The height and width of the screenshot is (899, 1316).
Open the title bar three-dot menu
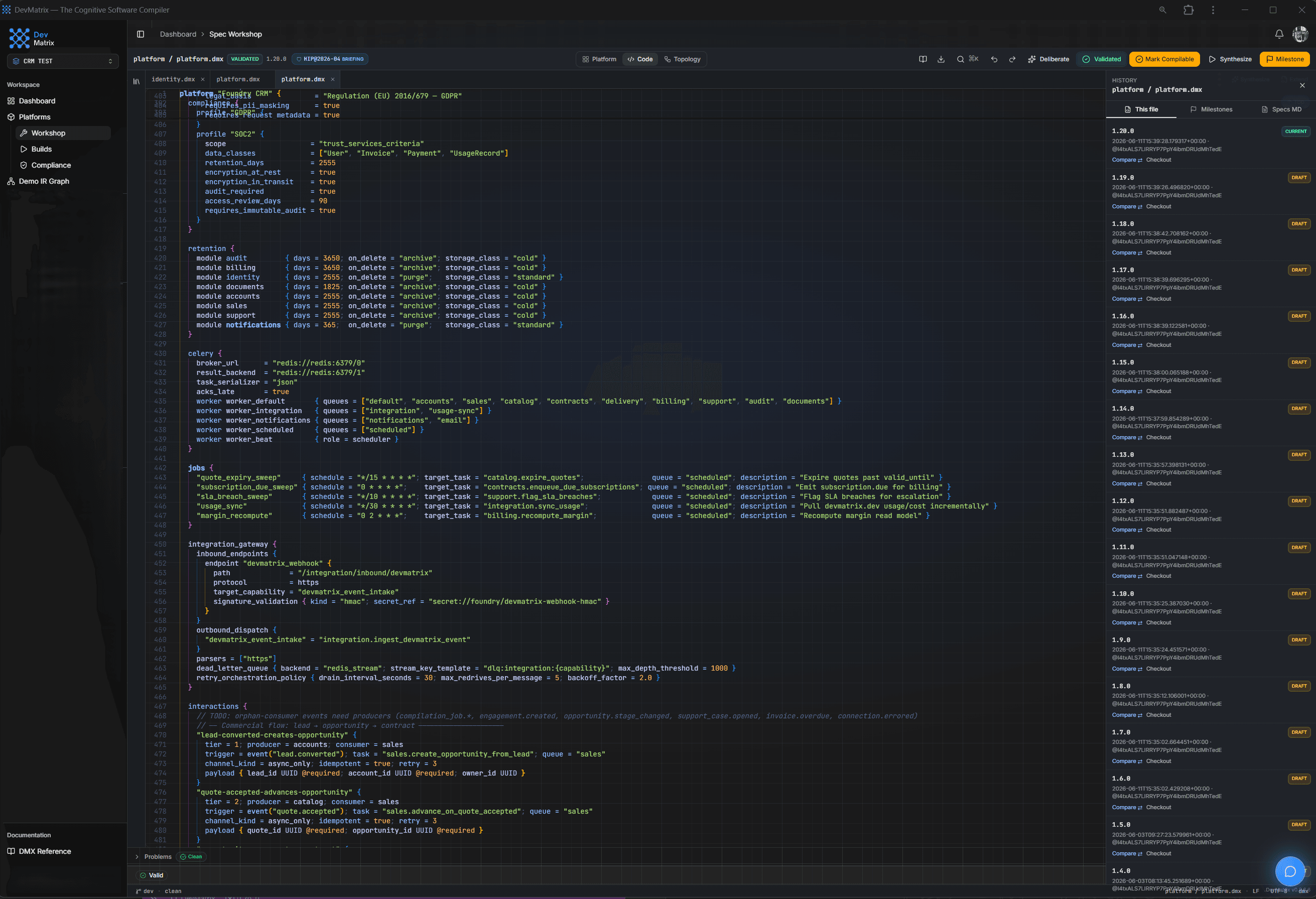point(1213,10)
